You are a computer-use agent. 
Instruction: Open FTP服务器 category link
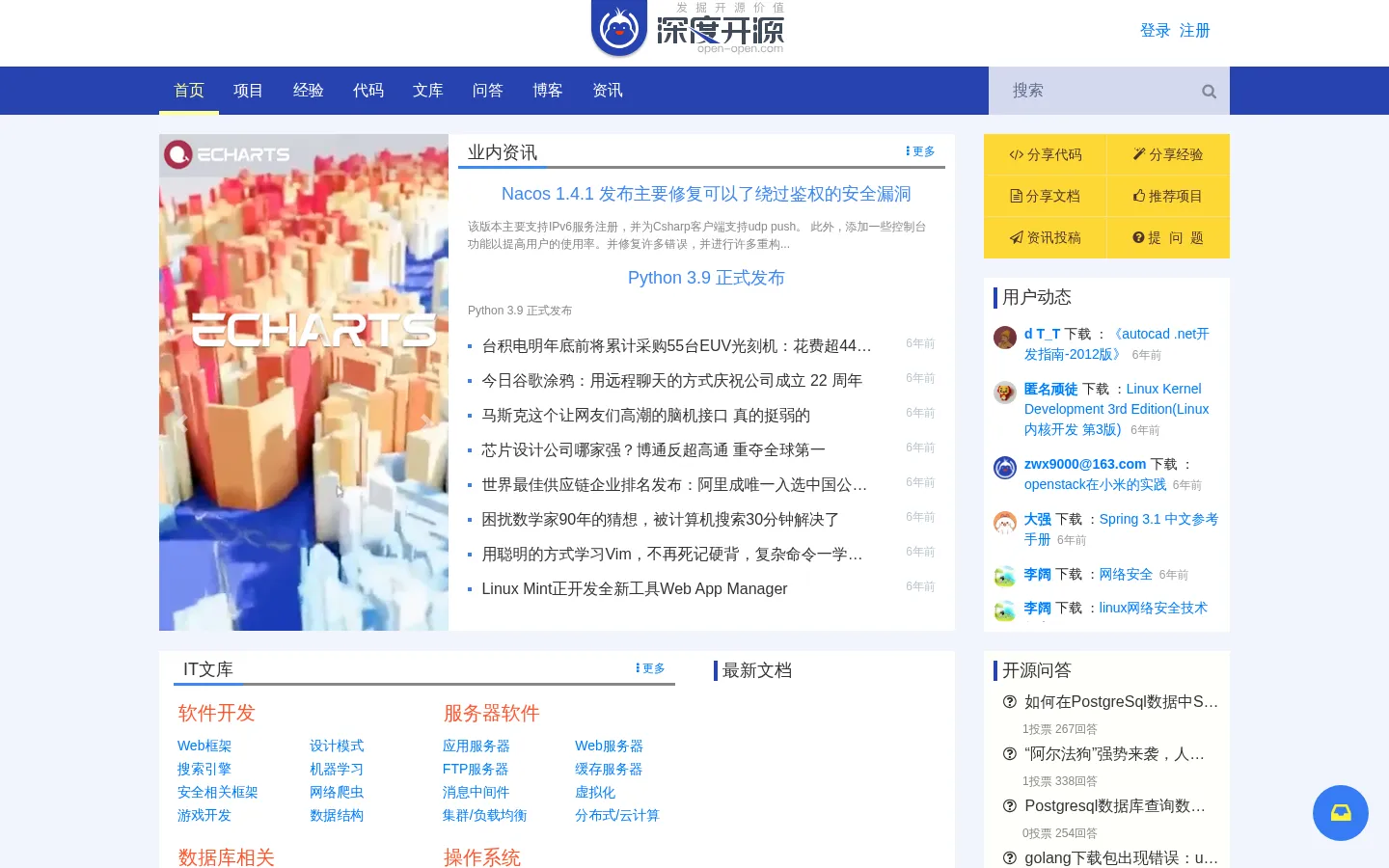(476, 769)
